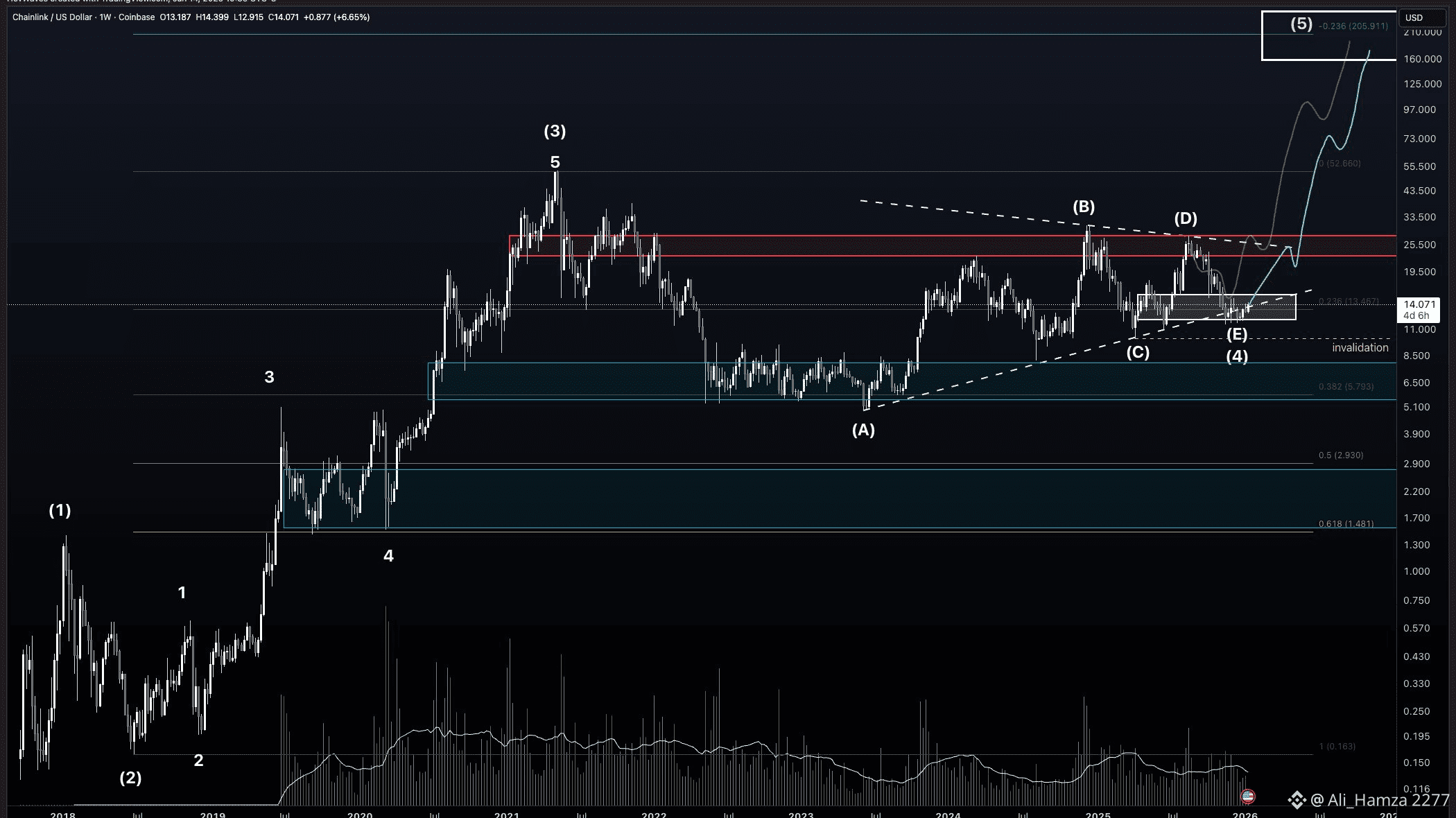Select the 0.382 (5.793) Fibonacci level label
This screenshot has height=818, width=1456.
(x=1345, y=387)
